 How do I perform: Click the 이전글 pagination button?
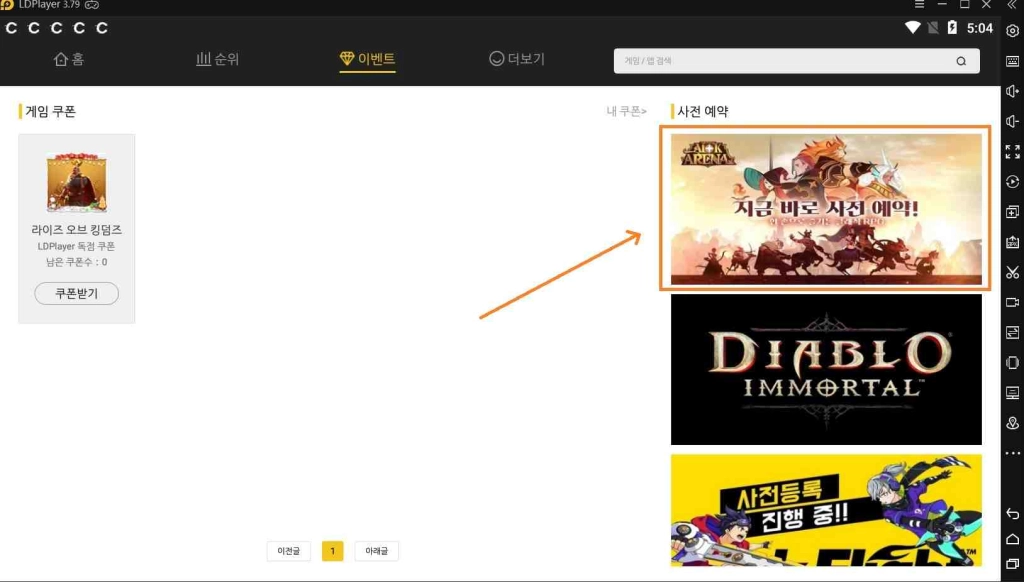click(289, 551)
